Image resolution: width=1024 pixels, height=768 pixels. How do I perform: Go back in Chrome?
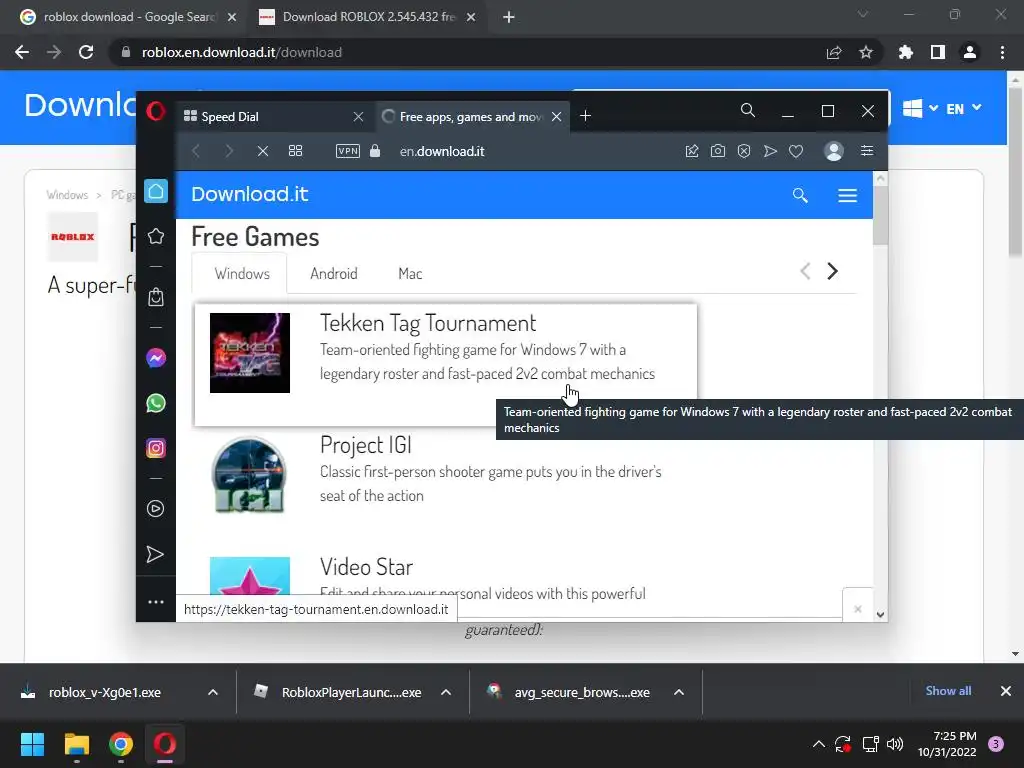pyautogui.click(x=22, y=52)
